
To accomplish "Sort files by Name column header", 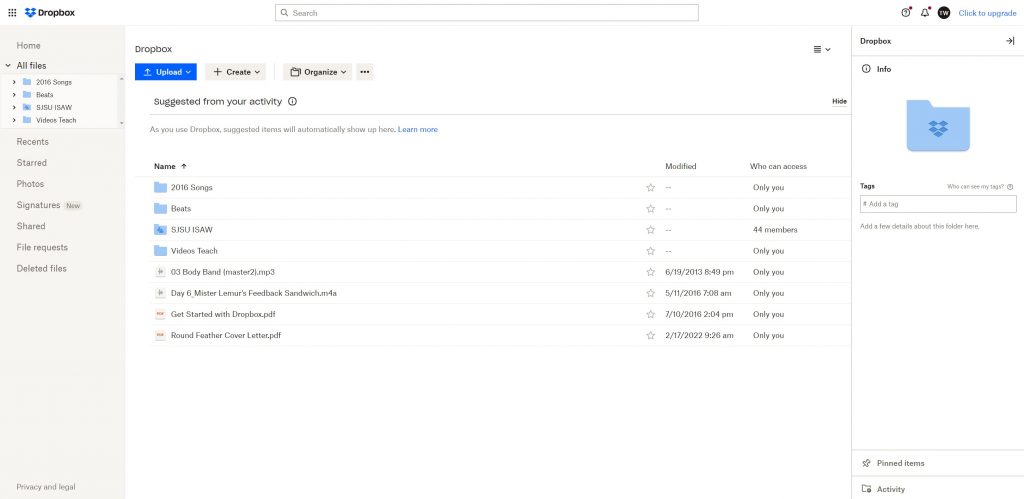I will (165, 166).
